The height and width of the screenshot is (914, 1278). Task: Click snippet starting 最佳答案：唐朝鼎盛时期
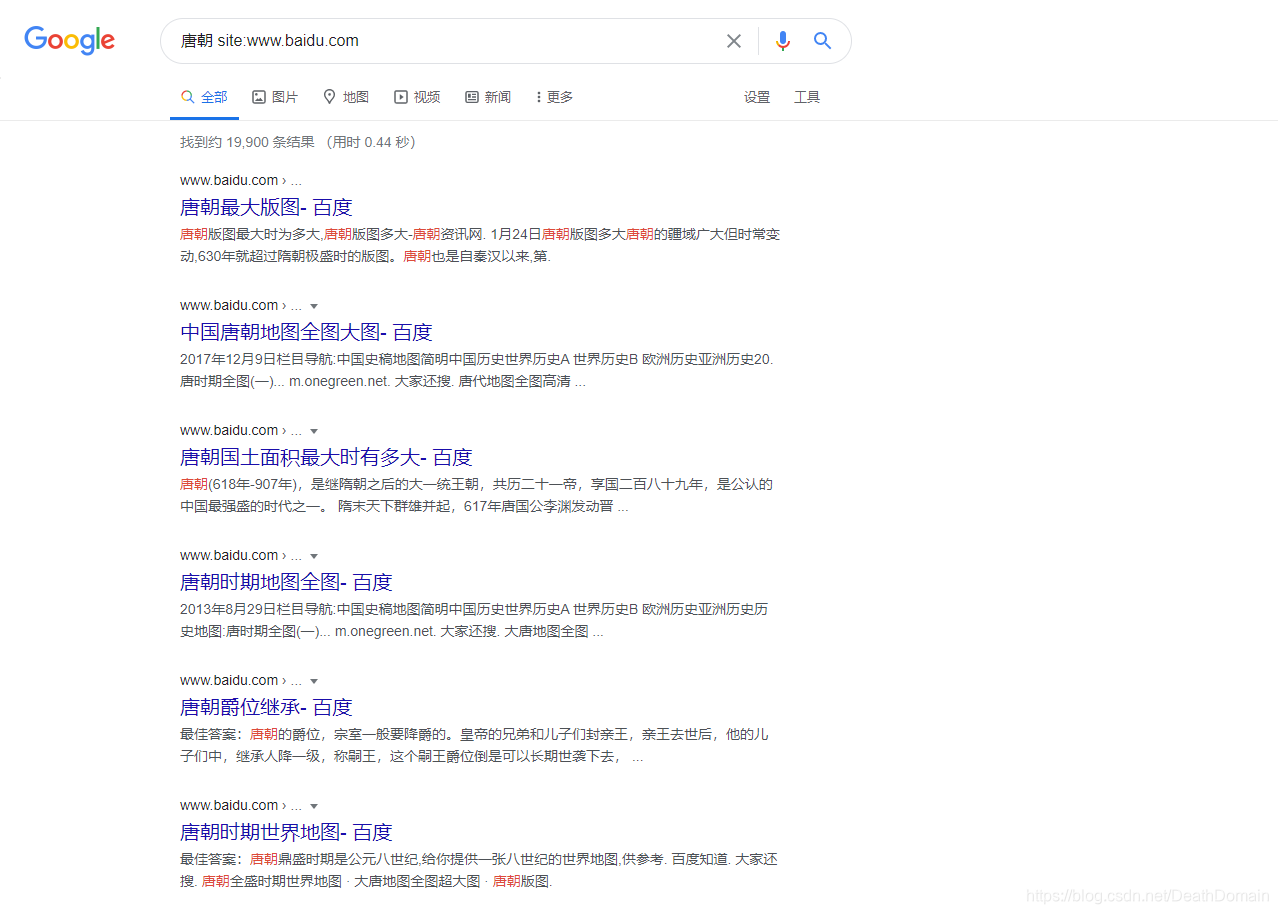tap(478, 870)
